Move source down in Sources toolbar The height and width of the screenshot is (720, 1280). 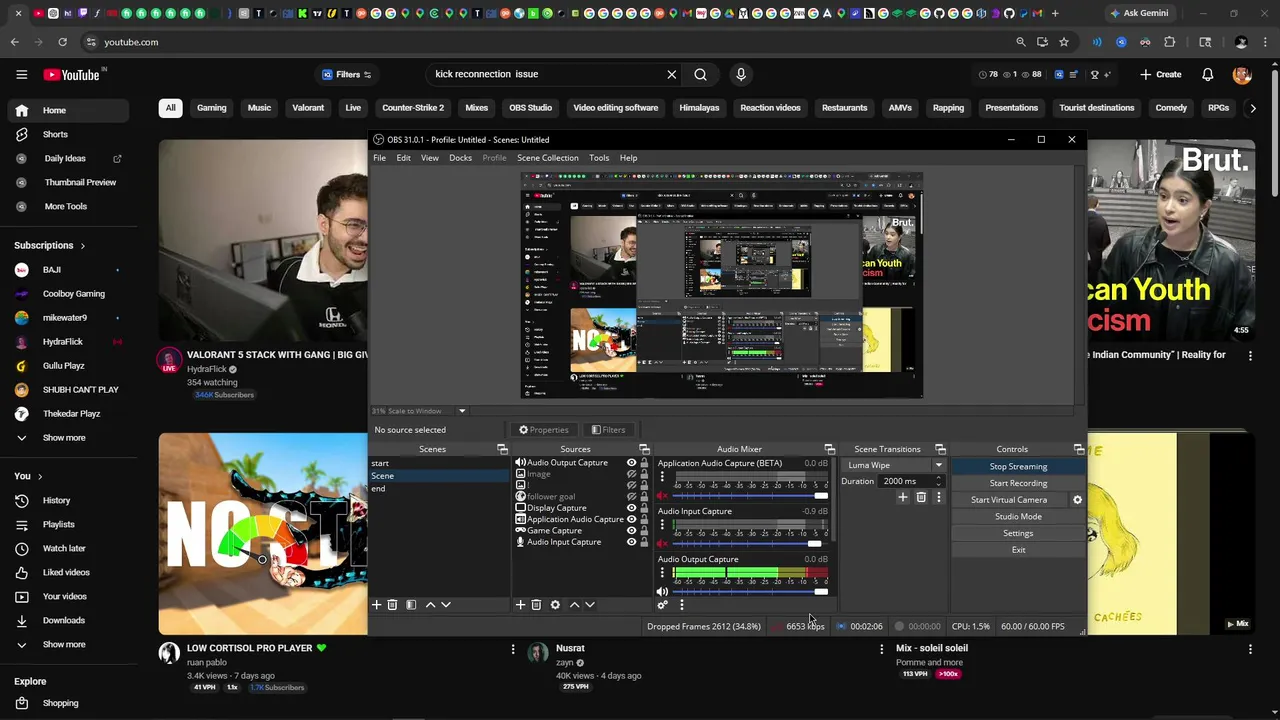point(590,605)
